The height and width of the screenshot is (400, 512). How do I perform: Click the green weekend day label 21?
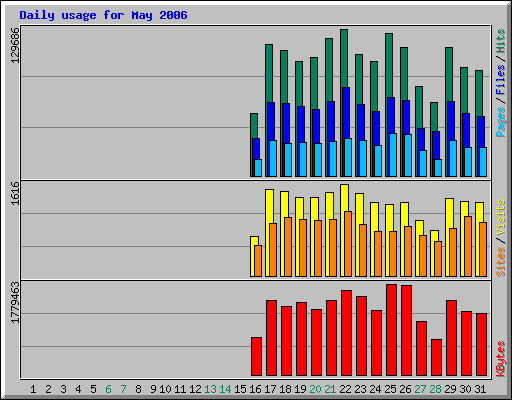click(x=330, y=389)
